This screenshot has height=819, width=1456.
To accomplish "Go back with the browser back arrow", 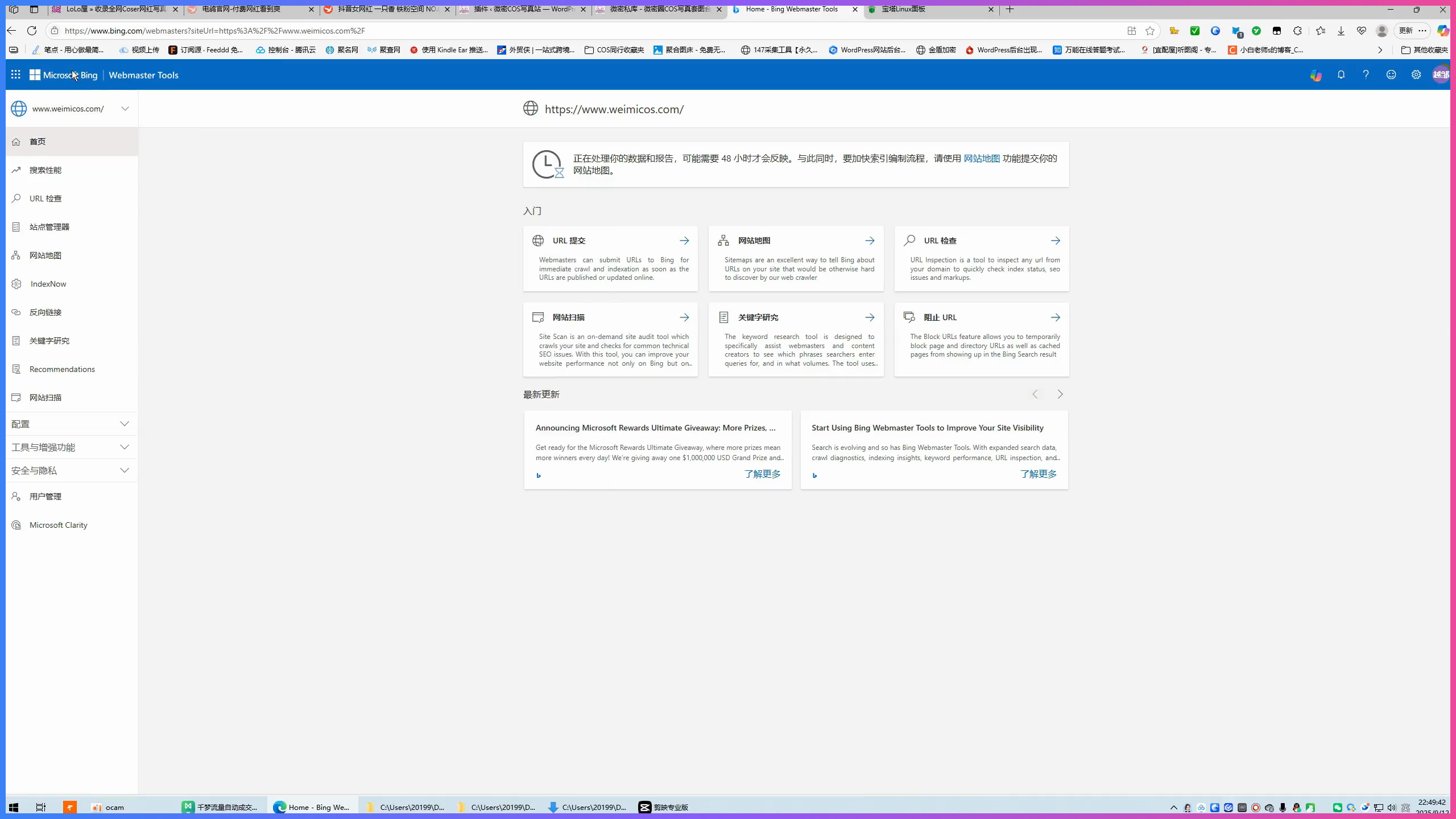I will coord(11,31).
